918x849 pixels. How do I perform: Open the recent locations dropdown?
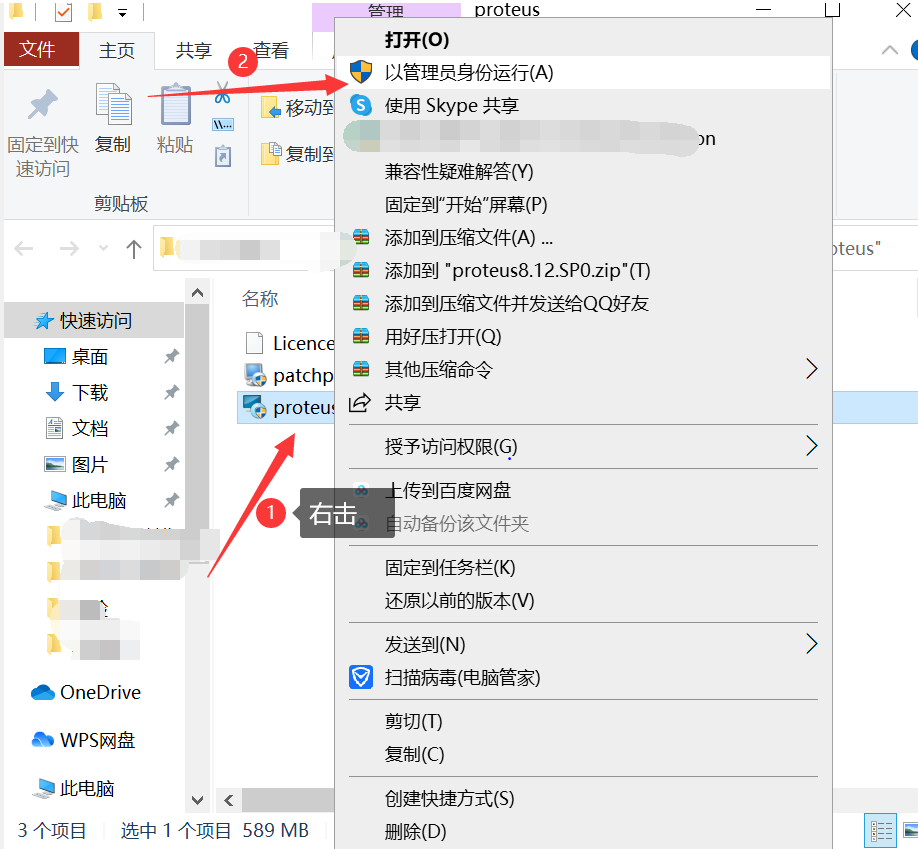pyautogui.click(x=104, y=248)
